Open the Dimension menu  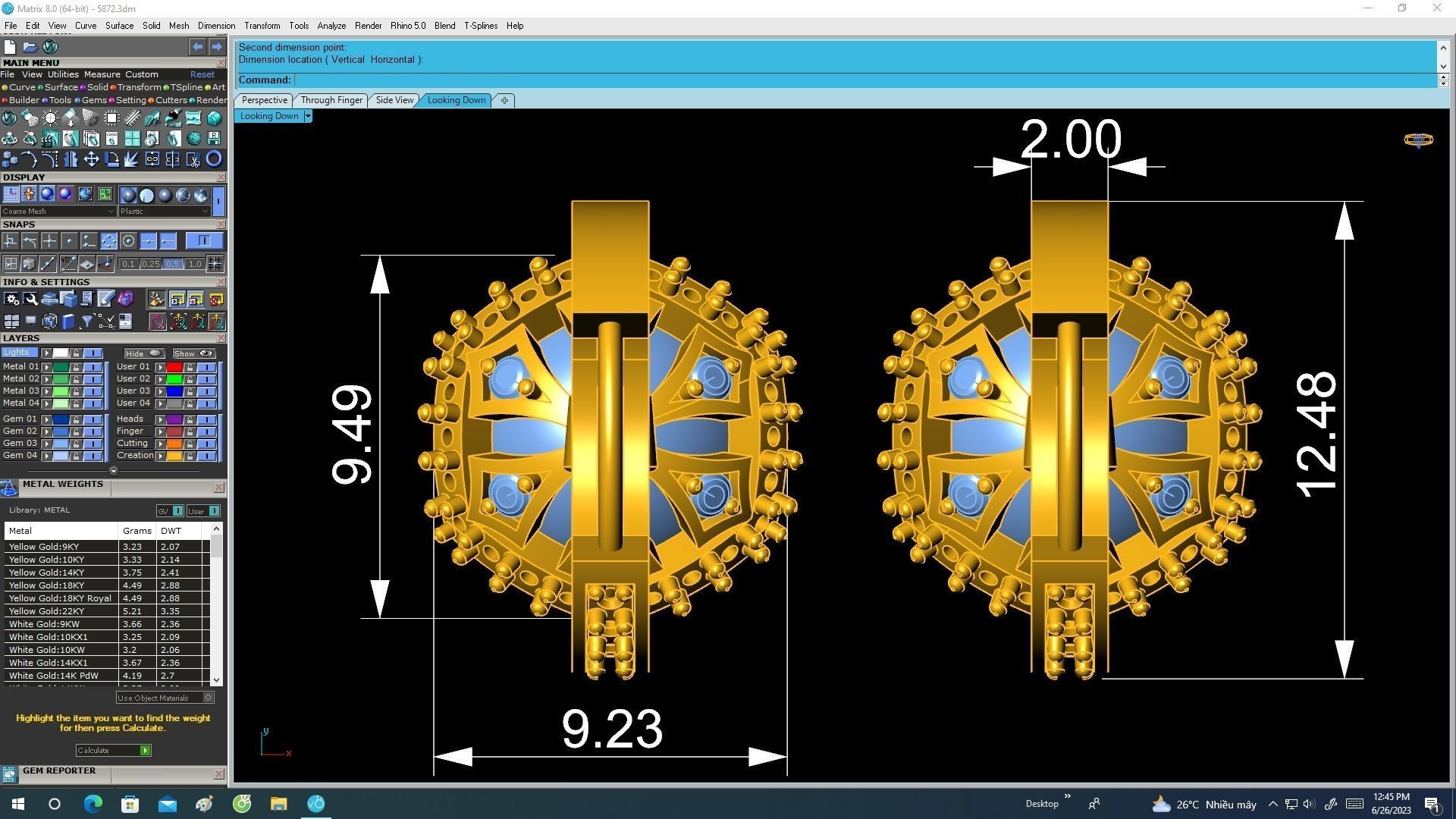216,25
